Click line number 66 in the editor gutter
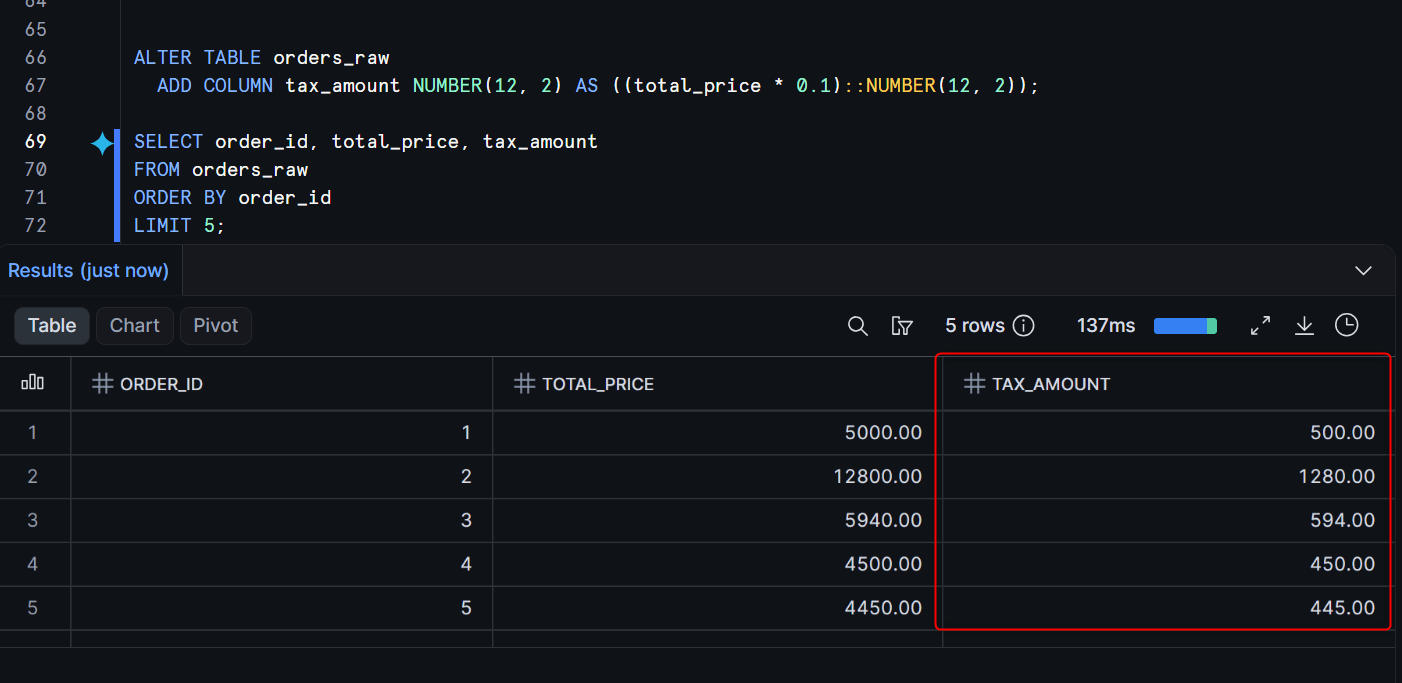Screen dimensions: 1402x683 (35, 58)
